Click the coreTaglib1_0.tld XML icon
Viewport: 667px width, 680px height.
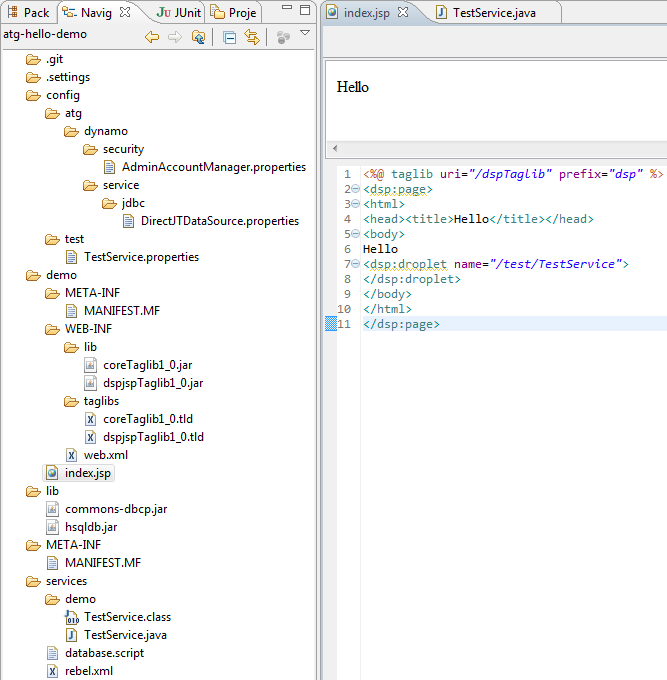pyautogui.click(x=90, y=419)
